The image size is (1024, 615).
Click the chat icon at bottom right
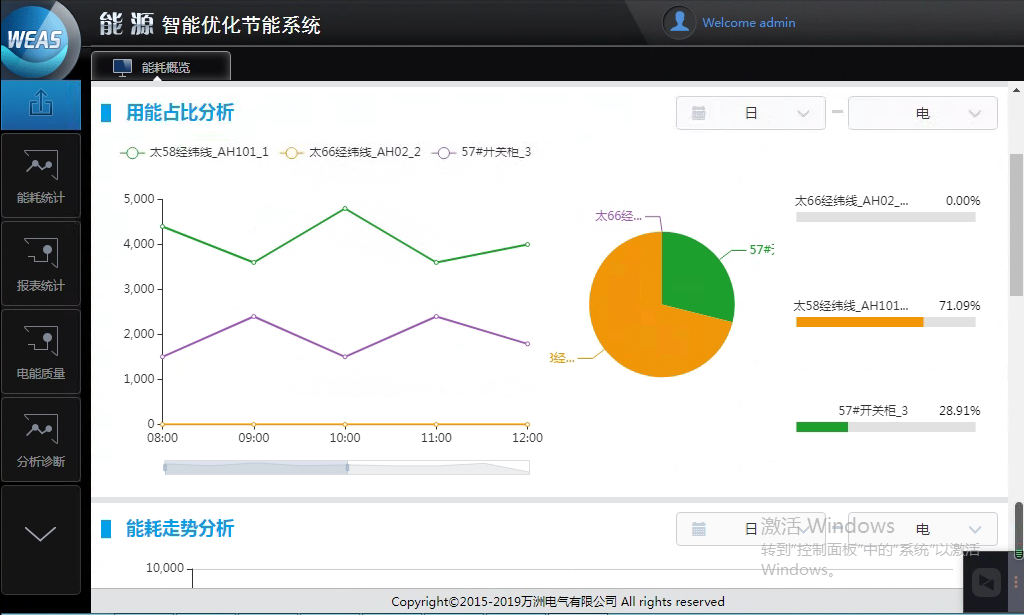point(988,580)
